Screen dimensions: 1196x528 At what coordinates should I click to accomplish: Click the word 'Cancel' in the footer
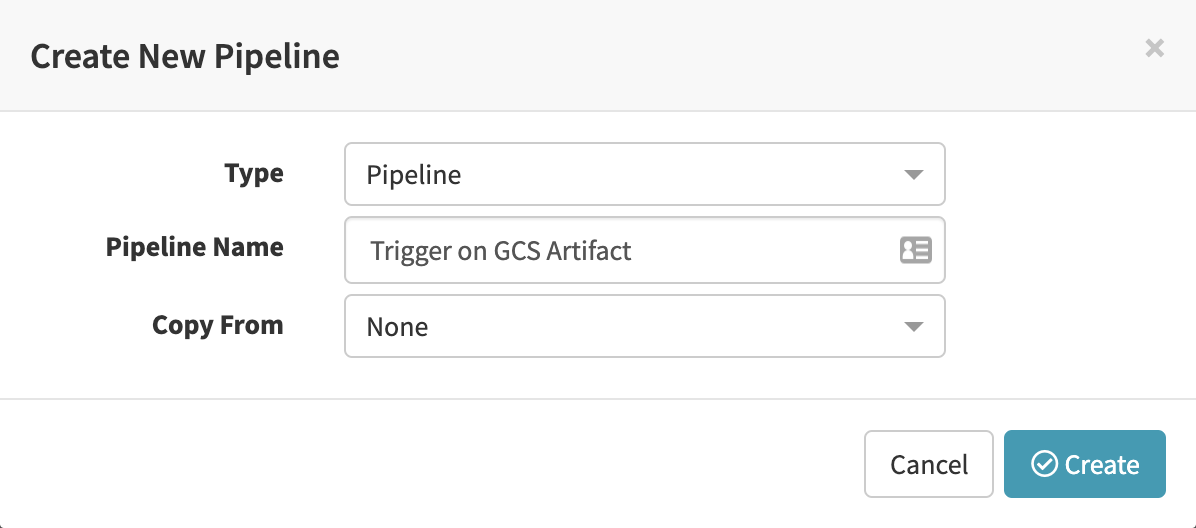pyautogui.click(x=929, y=464)
